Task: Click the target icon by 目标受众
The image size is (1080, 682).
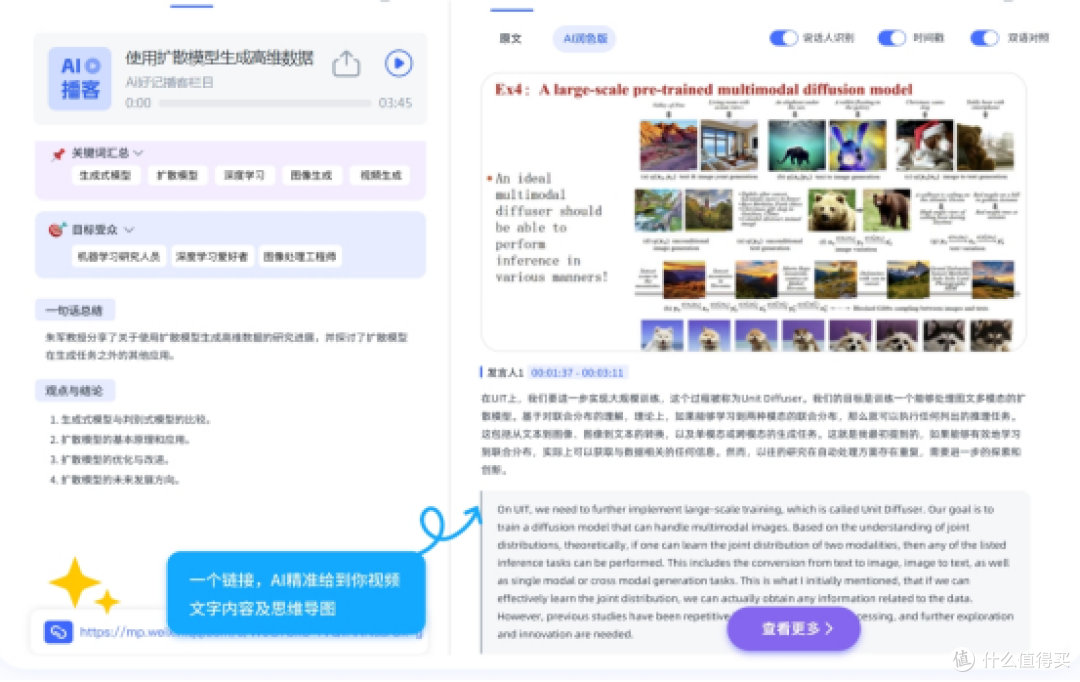Action: point(57,229)
